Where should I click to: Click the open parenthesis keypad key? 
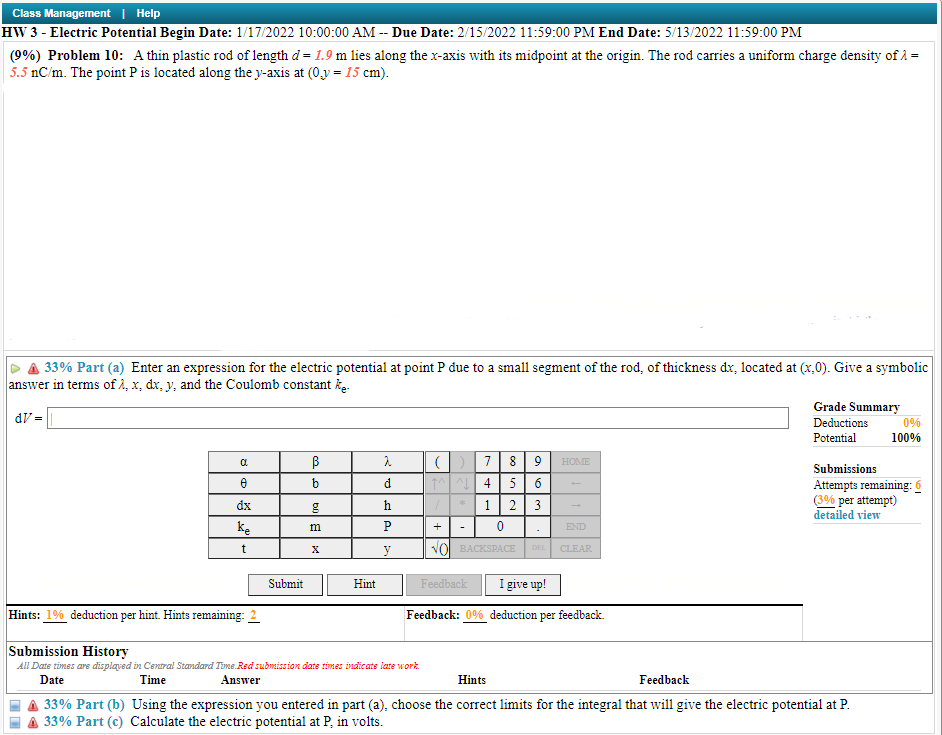click(x=437, y=461)
